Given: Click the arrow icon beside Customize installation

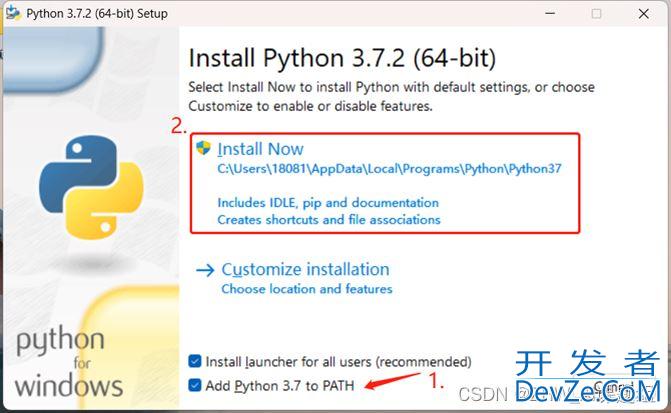Looking at the screenshot, I should pyautogui.click(x=205, y=270).
